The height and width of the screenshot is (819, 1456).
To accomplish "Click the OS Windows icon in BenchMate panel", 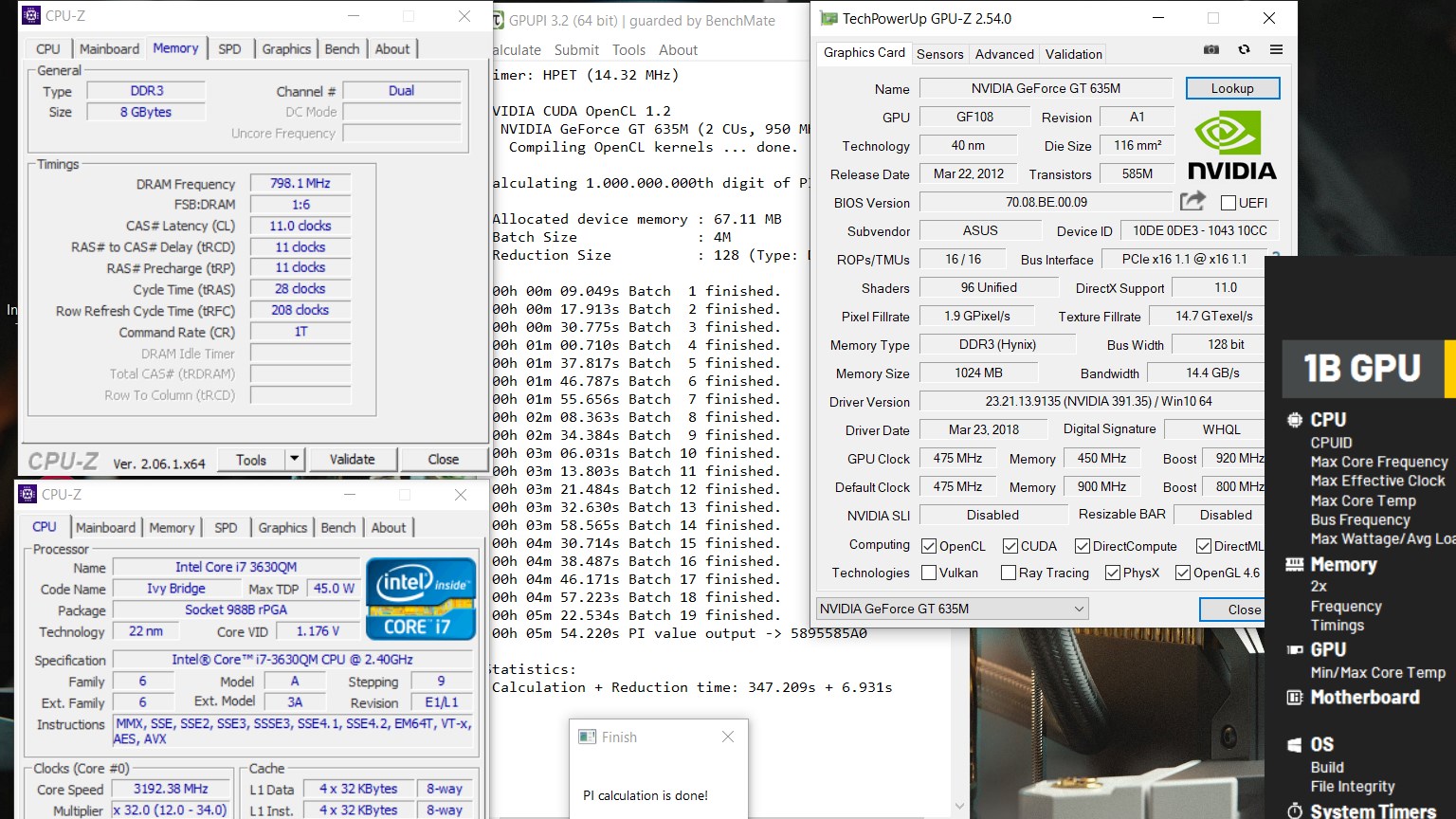I will click(1294, 745).
